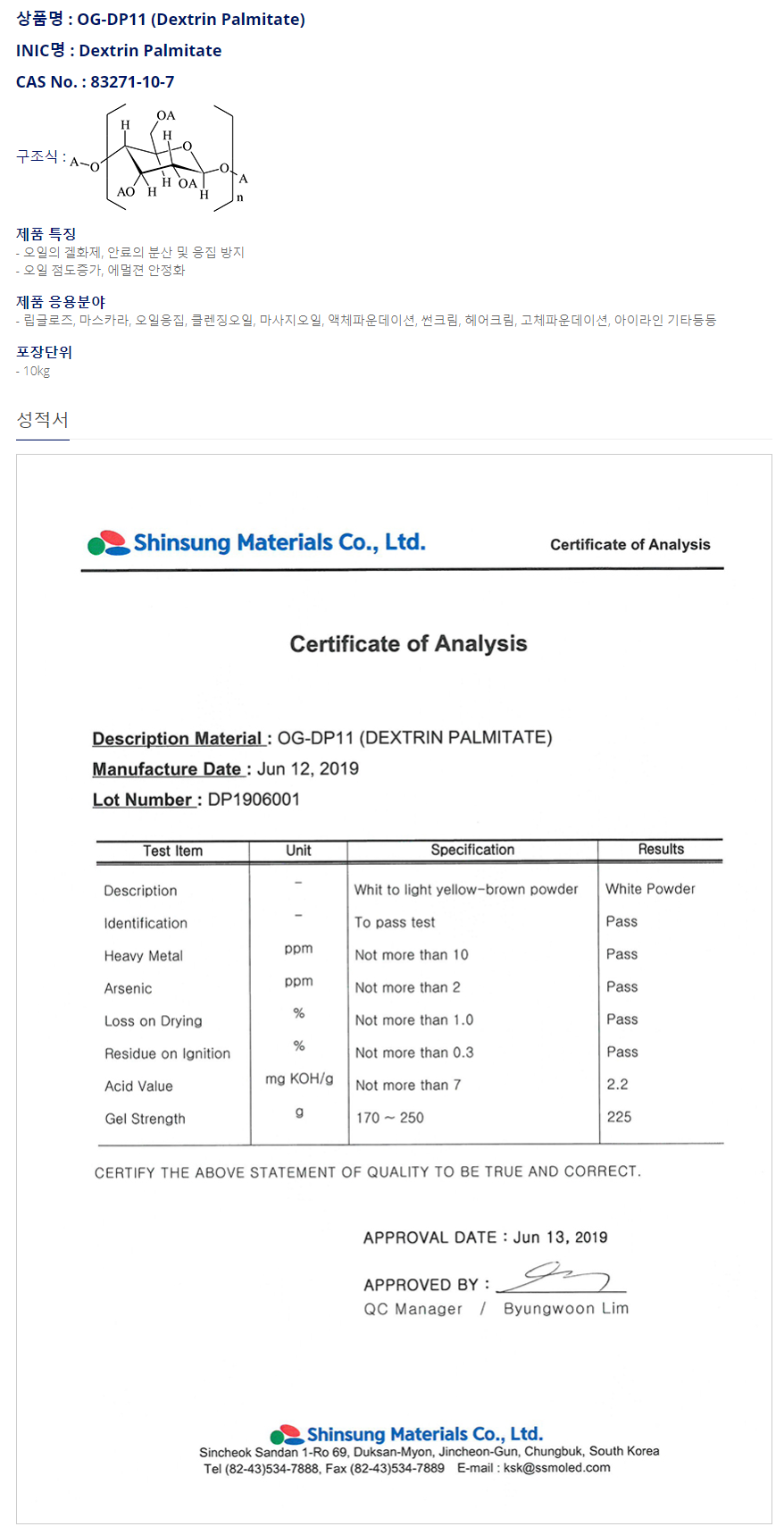Click the line '오일의 겔화제, 안료의 분산 및 응집 방지'

(x=130, y=253)
